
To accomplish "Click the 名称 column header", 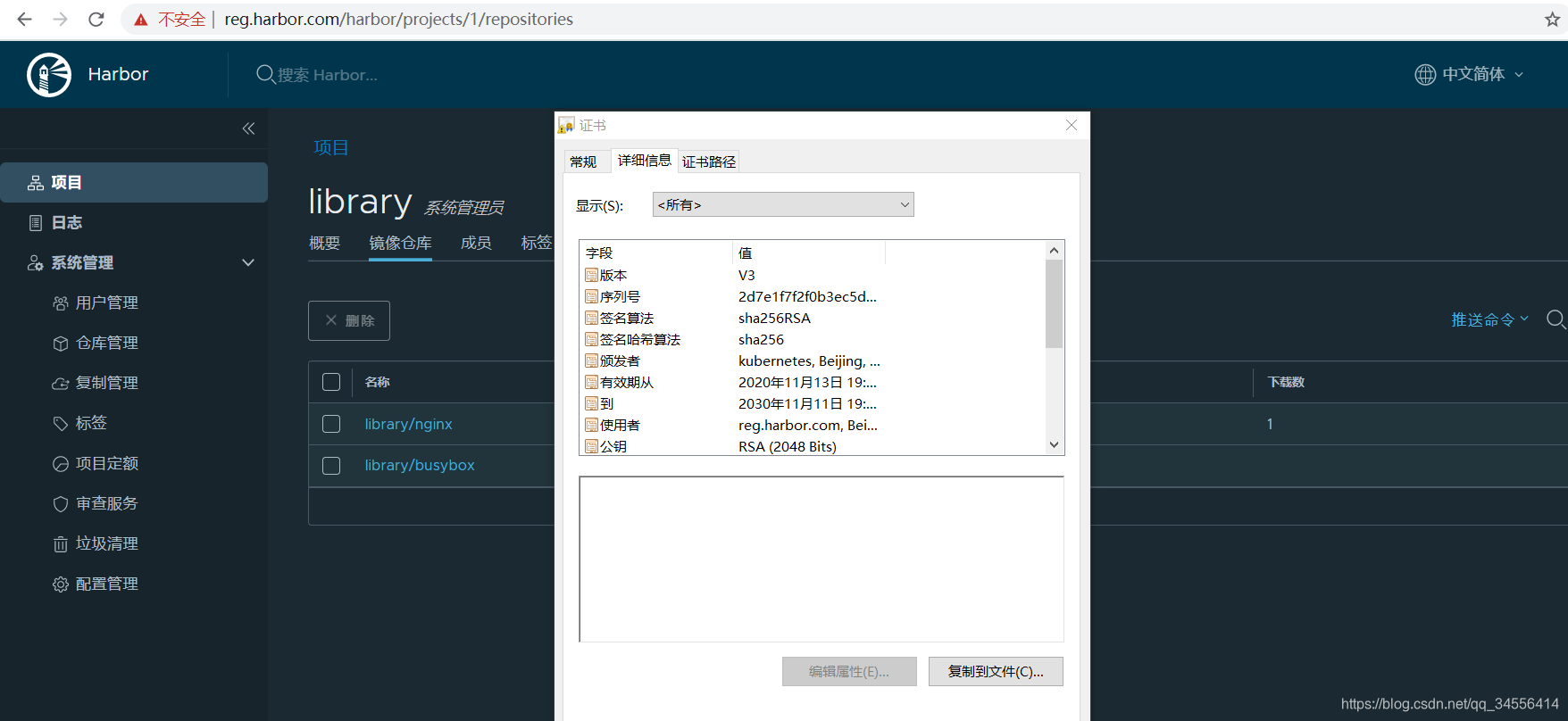I will point(377,382).
